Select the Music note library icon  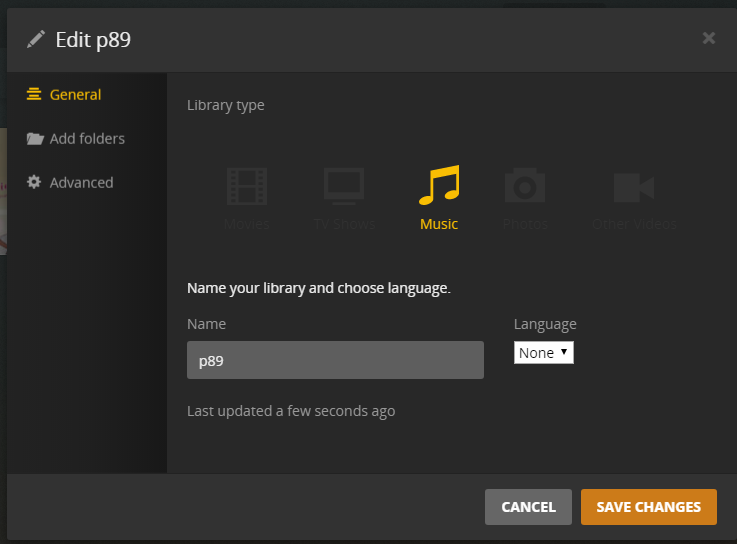coord(439,185)
